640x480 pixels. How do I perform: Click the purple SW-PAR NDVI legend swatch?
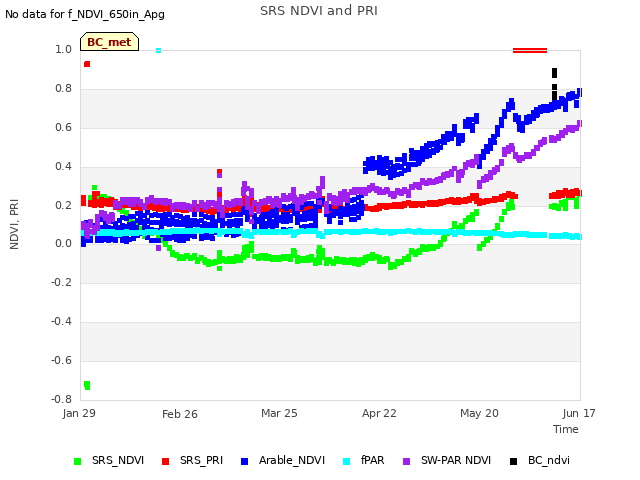[x=407, y=461]
